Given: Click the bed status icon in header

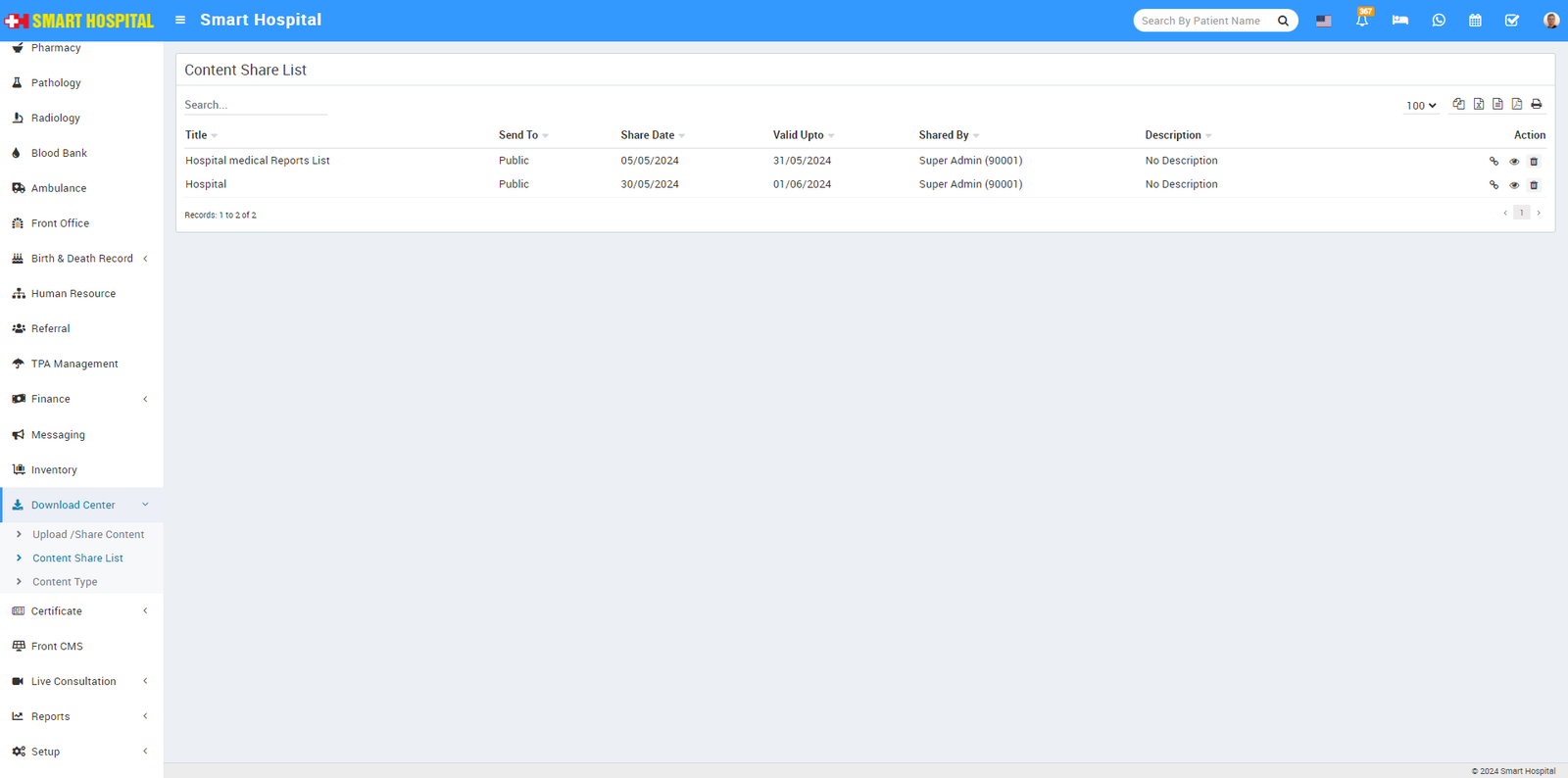Looking at the screenshot, I should (x=1399, y=21).
